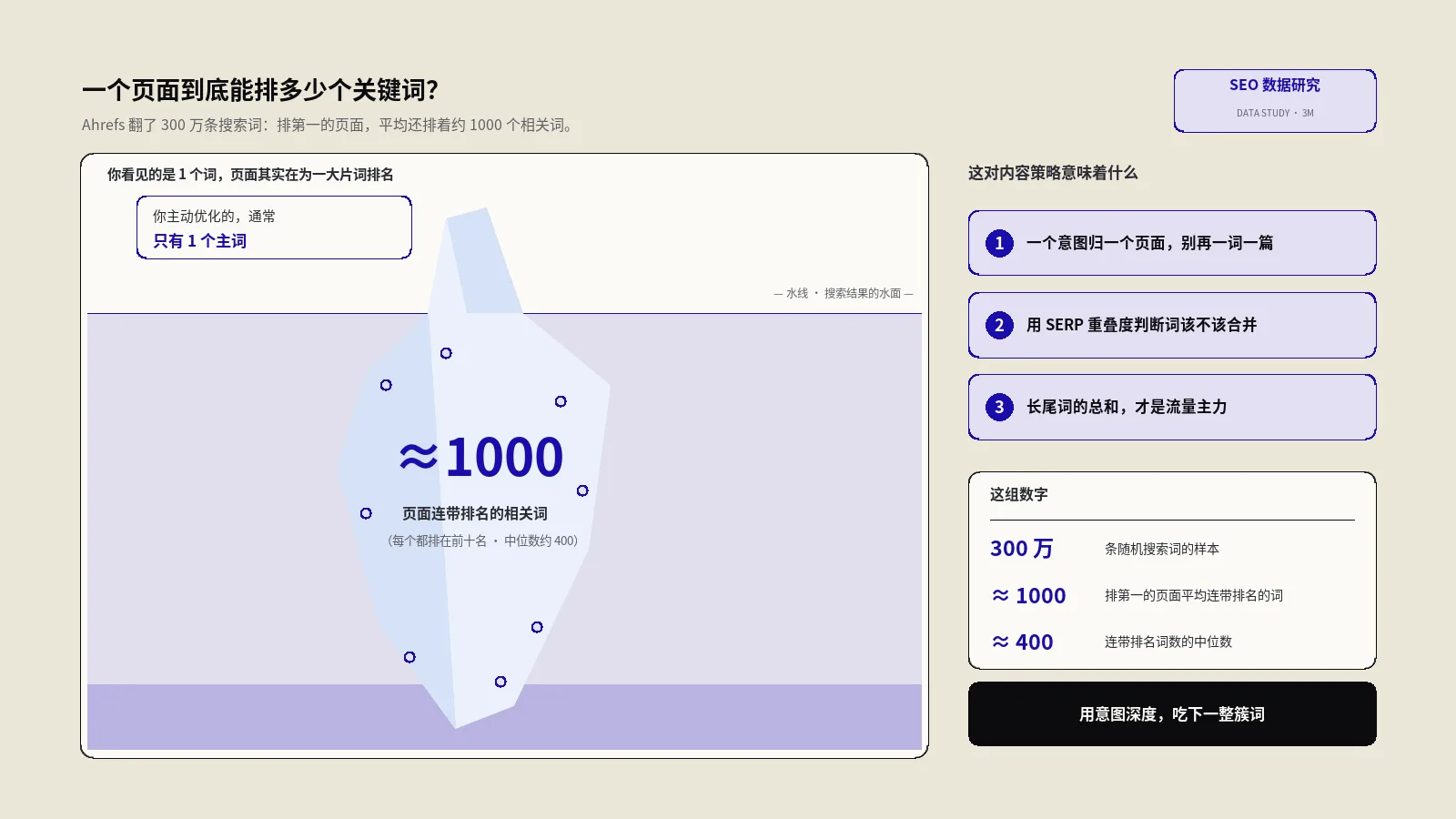Select card 长尾词的总和，才是流量主力

tap(1172, 407)
